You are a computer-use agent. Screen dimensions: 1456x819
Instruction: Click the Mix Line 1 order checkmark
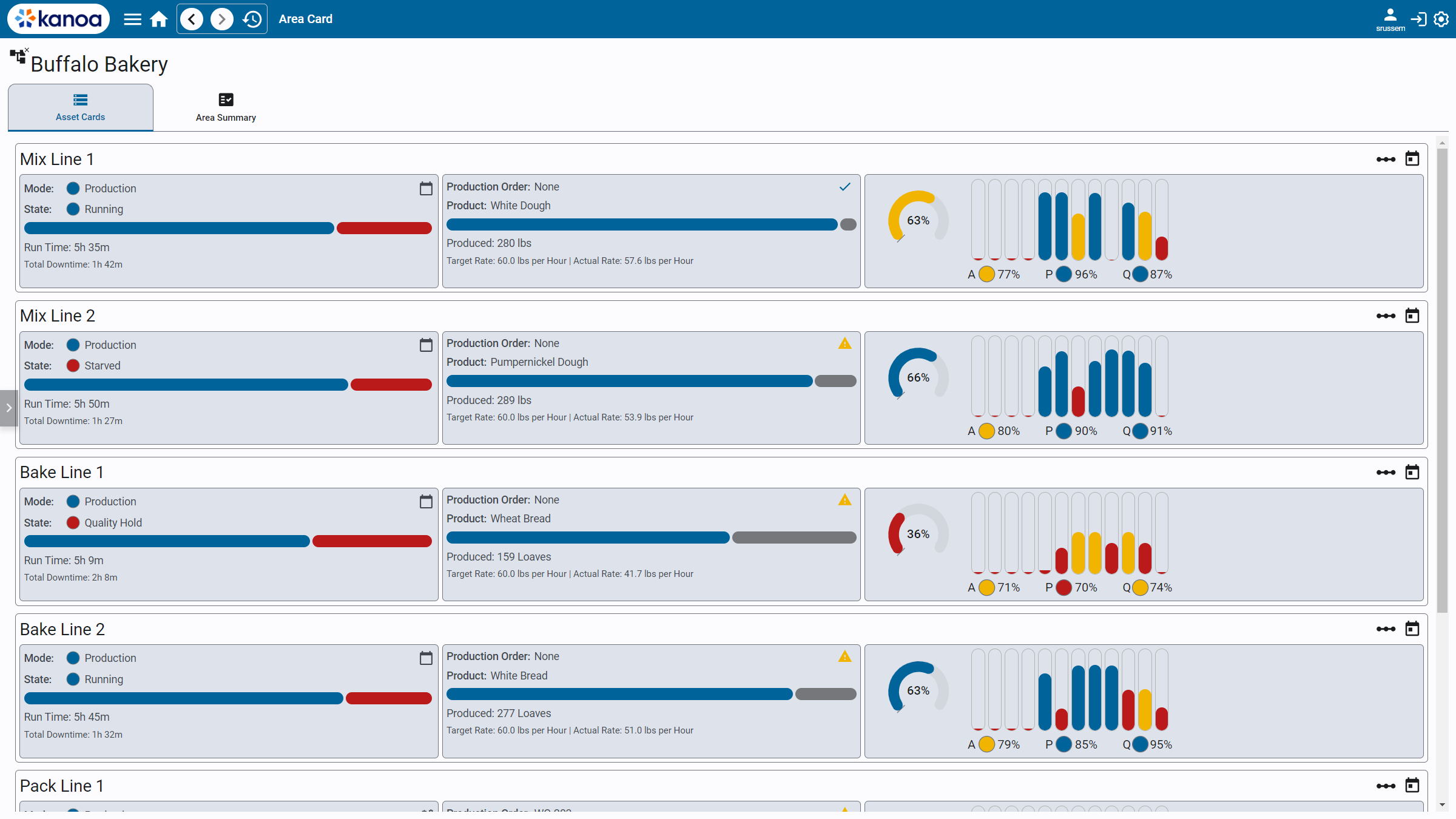point(844,187)
